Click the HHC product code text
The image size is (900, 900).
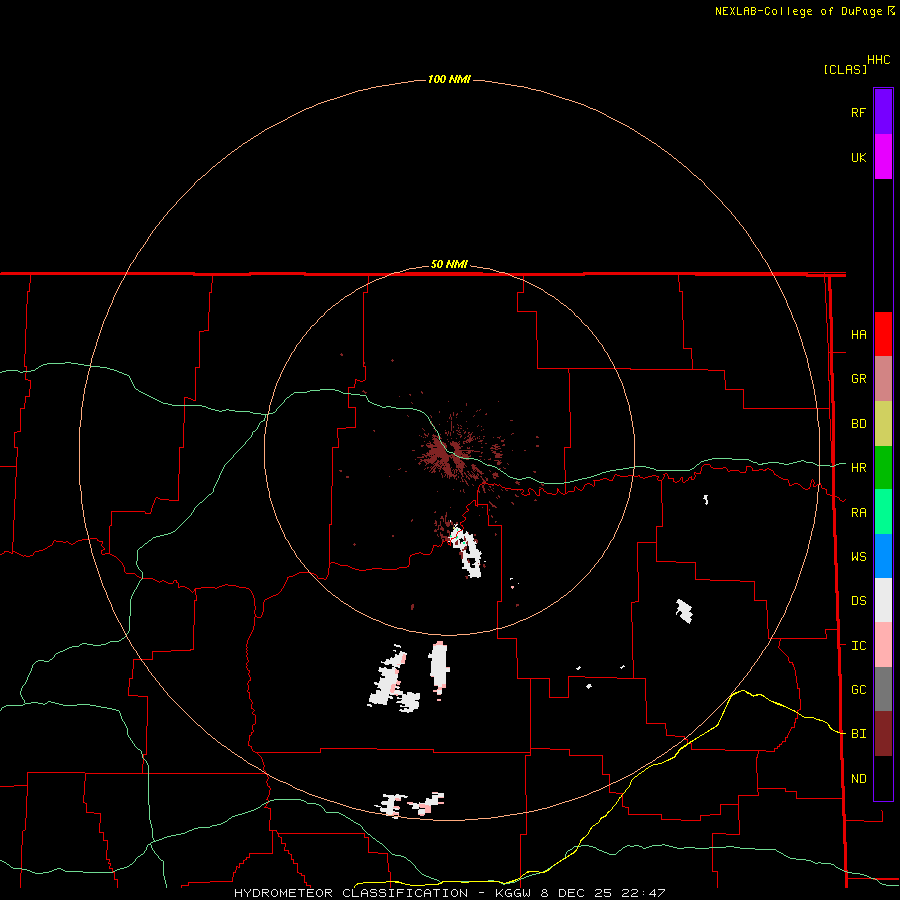[879, 60]
